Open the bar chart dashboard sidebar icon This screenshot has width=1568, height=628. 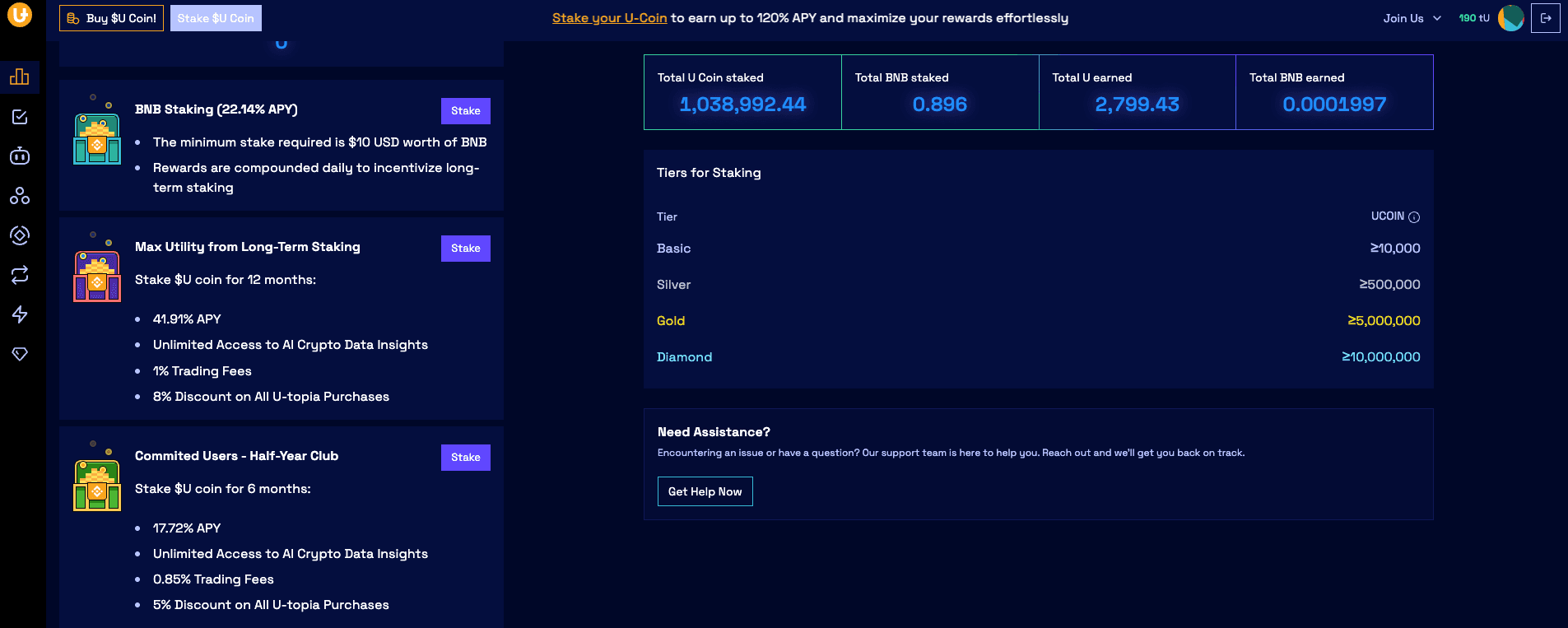coord(20,77)
